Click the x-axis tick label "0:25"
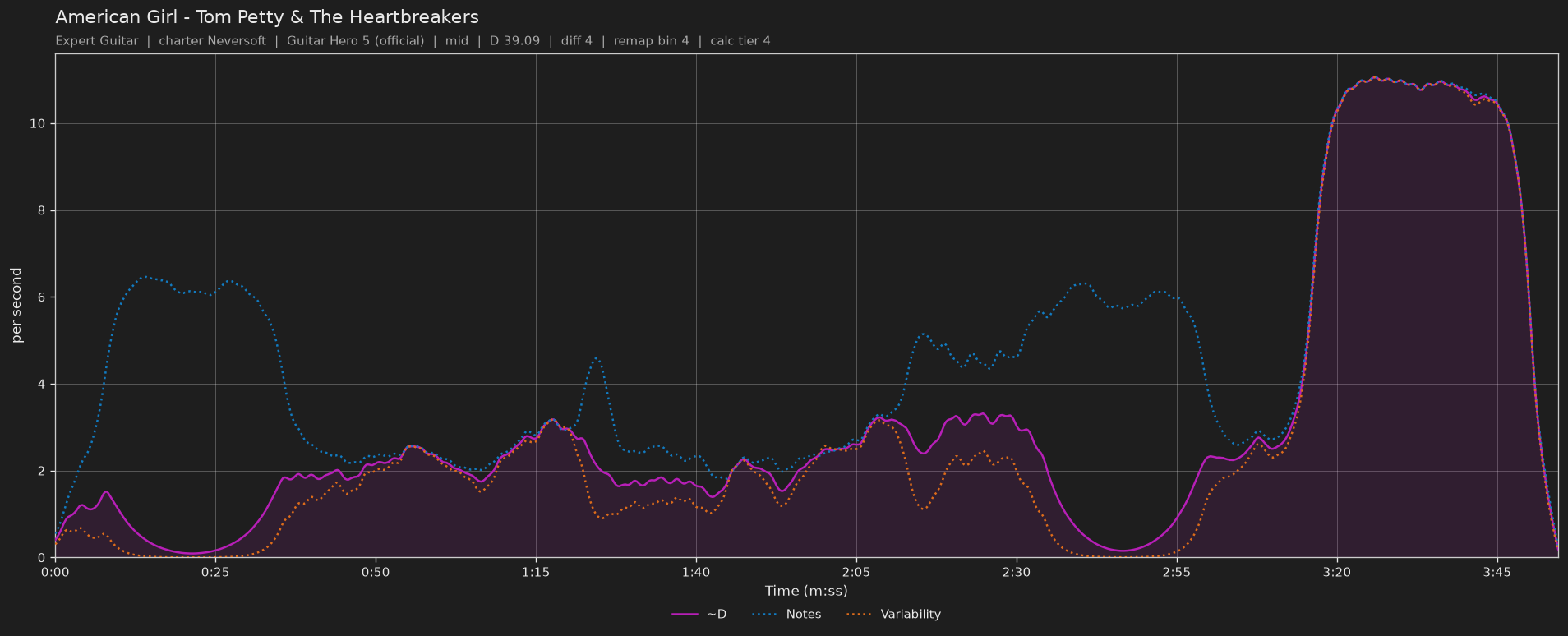1568x636 pixels. pyautogui.click(x=215, y=573)
